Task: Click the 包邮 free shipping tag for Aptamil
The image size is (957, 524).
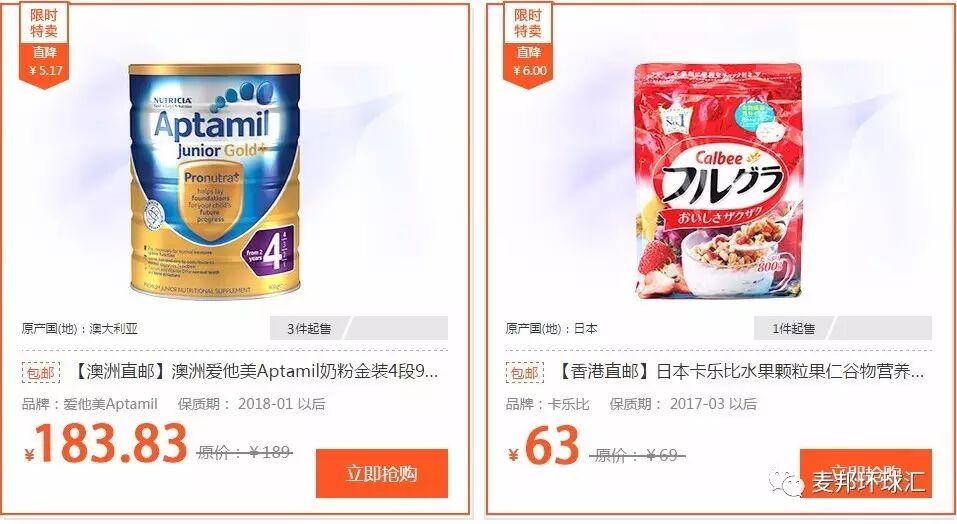Action: (x=41, y=372)
